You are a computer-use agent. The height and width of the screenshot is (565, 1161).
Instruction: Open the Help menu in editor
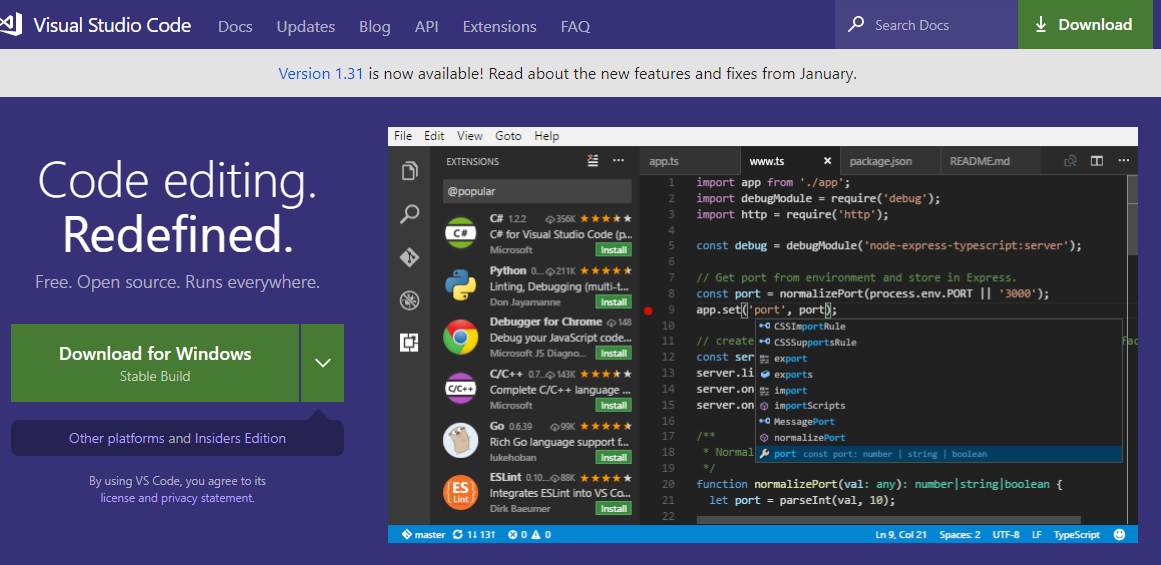tap(546, 136)
